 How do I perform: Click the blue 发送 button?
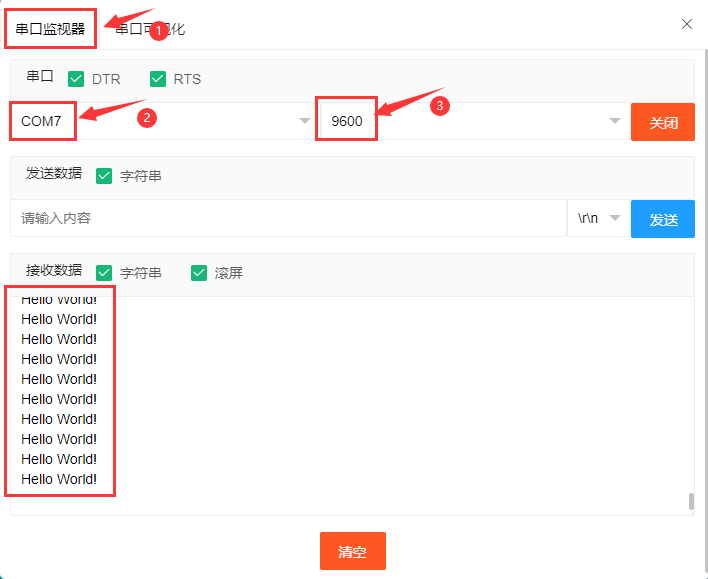coord(663,219)
